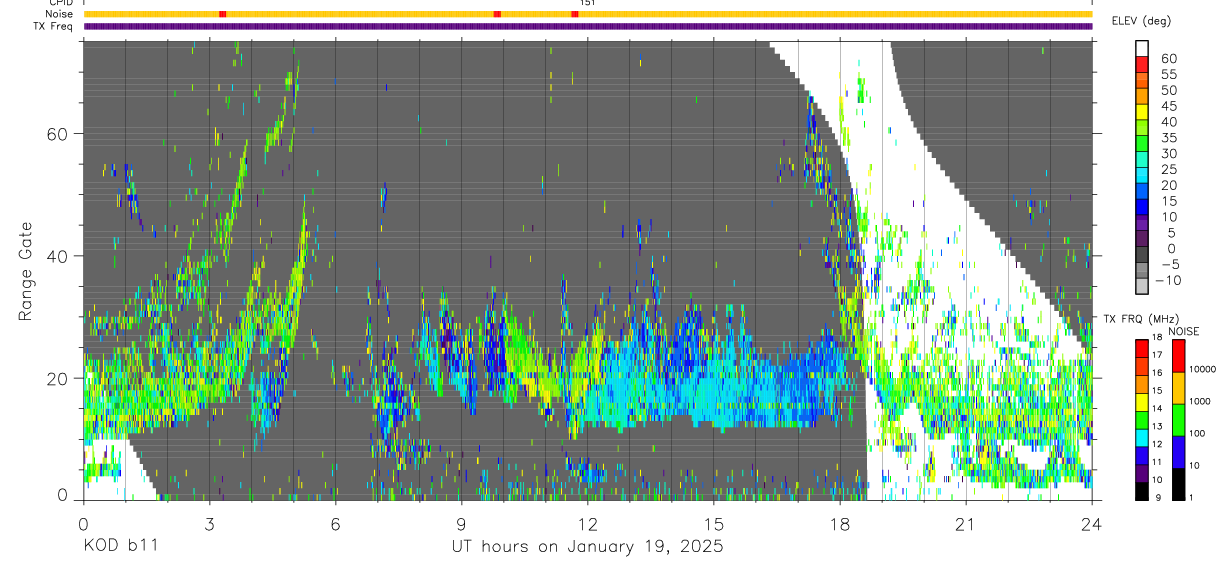Click the 'Noise' row label at top left

click(59, 14)
